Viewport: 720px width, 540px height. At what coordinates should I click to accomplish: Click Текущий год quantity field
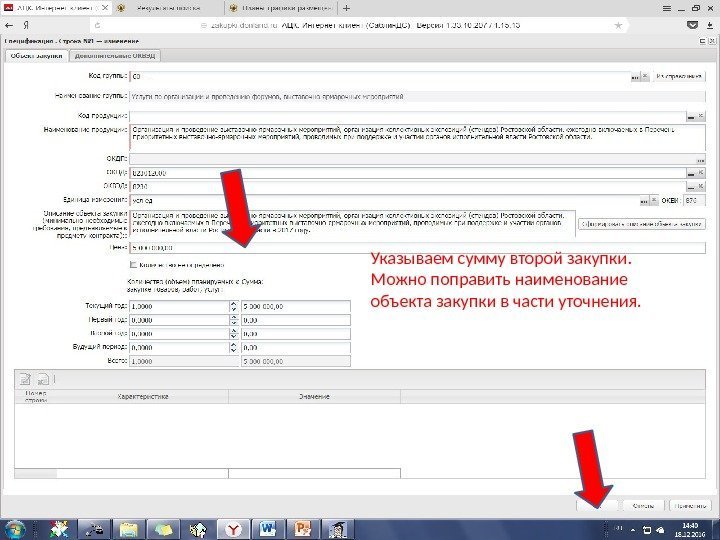click(x=180, y=306)
